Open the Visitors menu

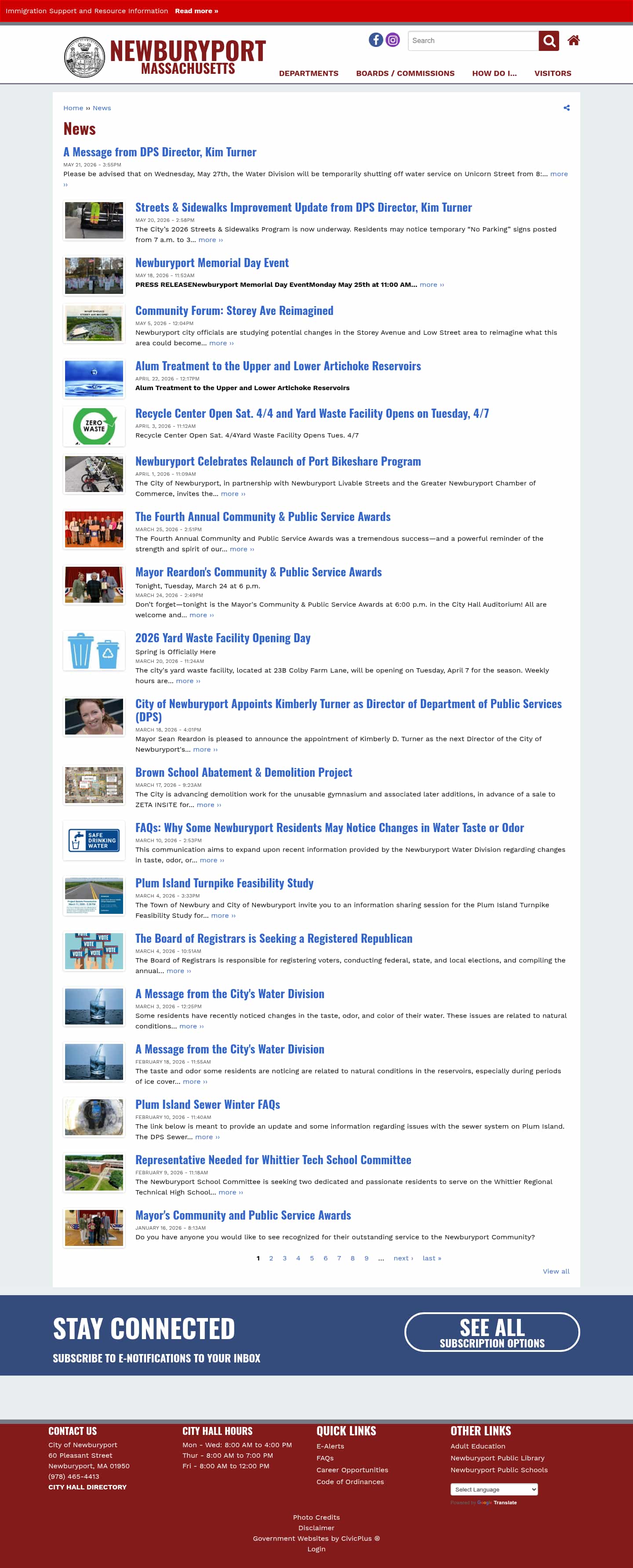[553, 73]
